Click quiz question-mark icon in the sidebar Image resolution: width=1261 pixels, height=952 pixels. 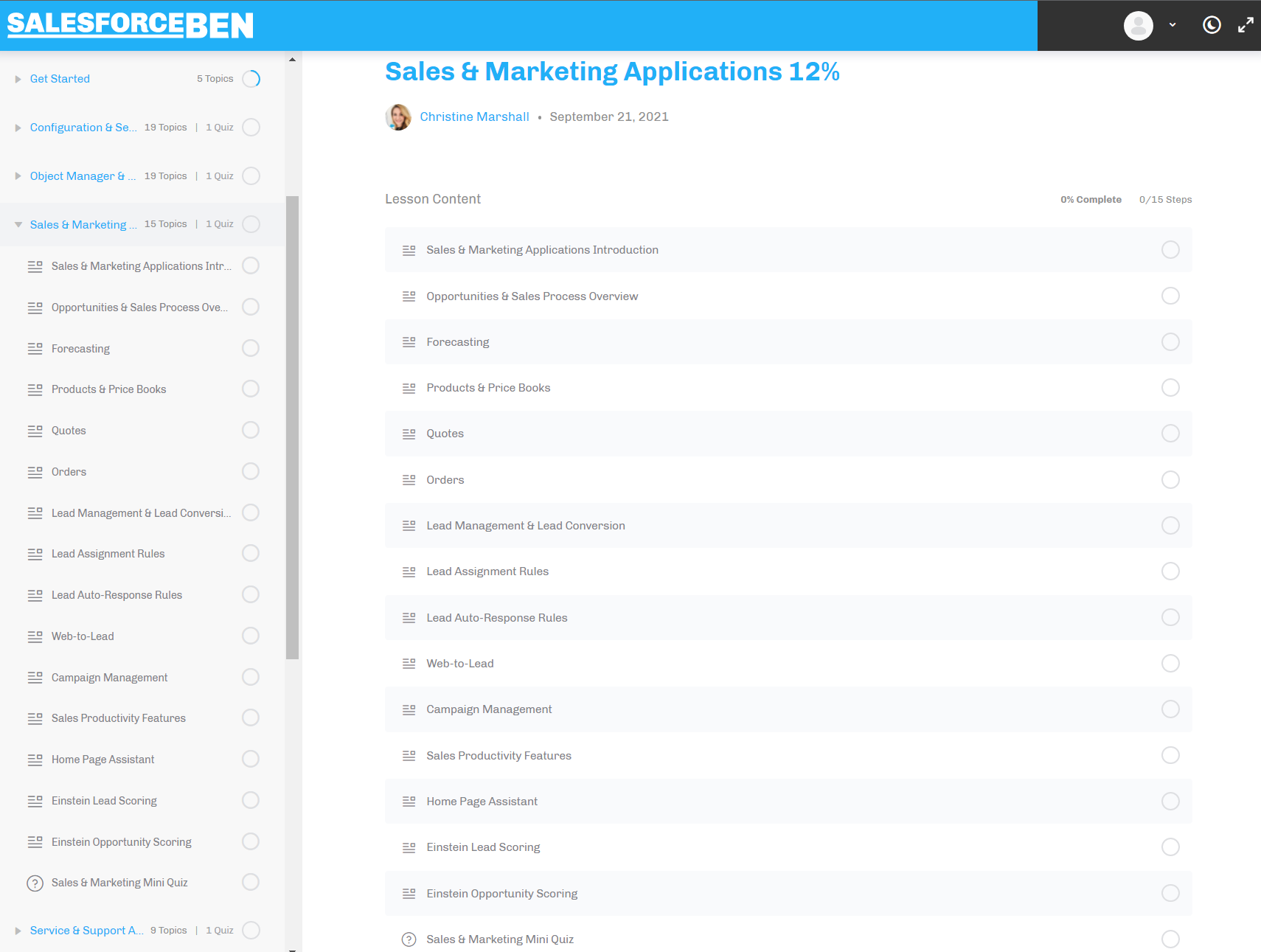click(35, 883)
